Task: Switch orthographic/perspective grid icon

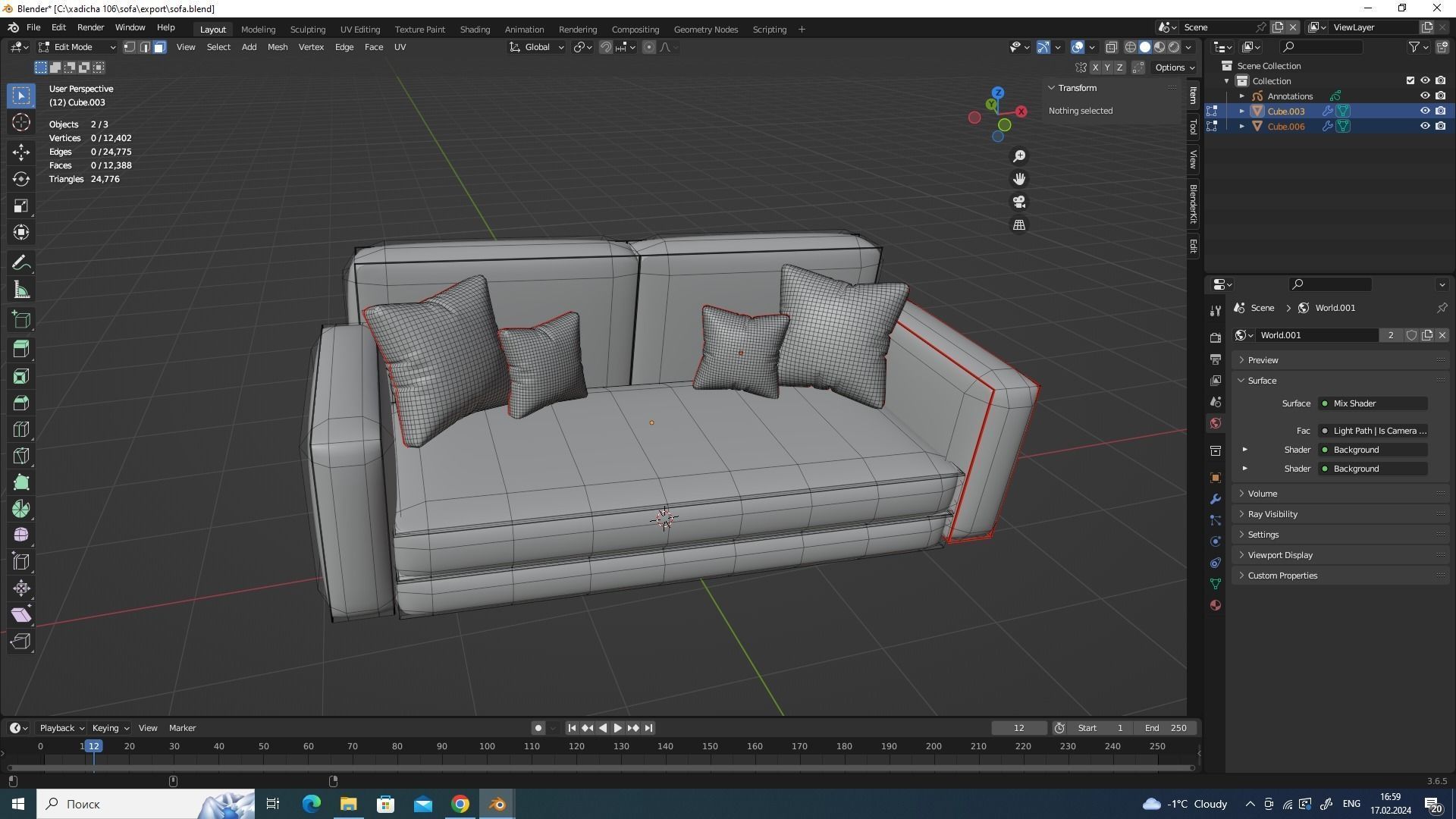Action: (x=1019, y=225)
